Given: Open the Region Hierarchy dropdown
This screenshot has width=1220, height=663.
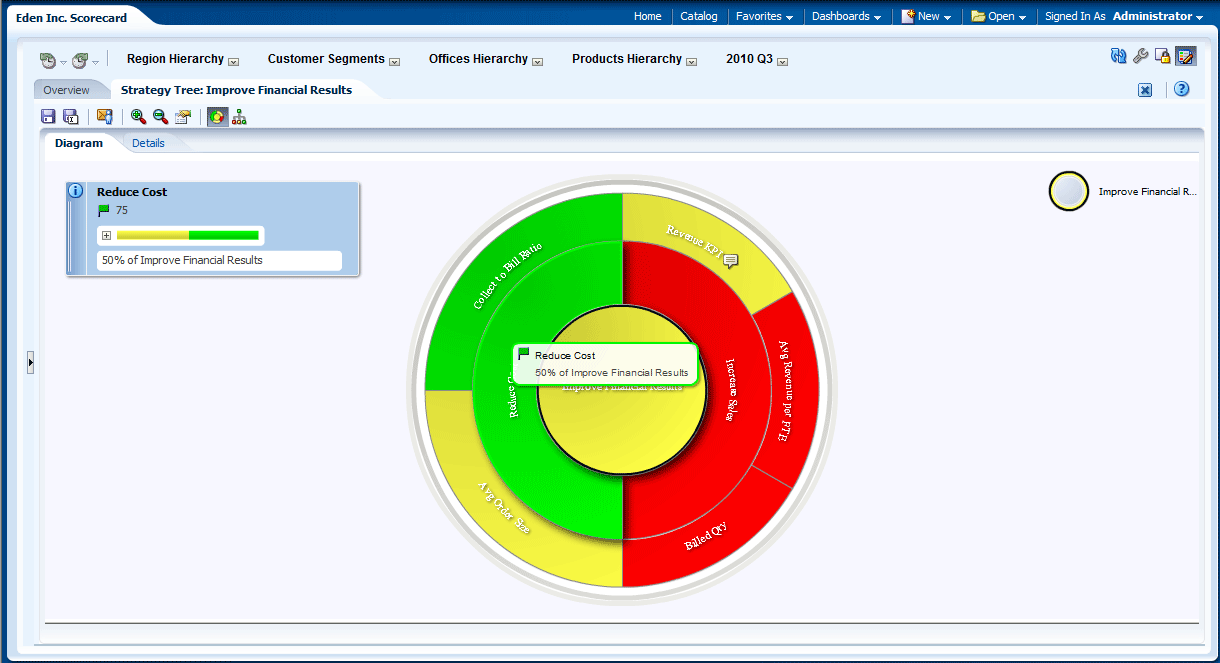Looking at the screenshot, I should [x=233, y=61].
